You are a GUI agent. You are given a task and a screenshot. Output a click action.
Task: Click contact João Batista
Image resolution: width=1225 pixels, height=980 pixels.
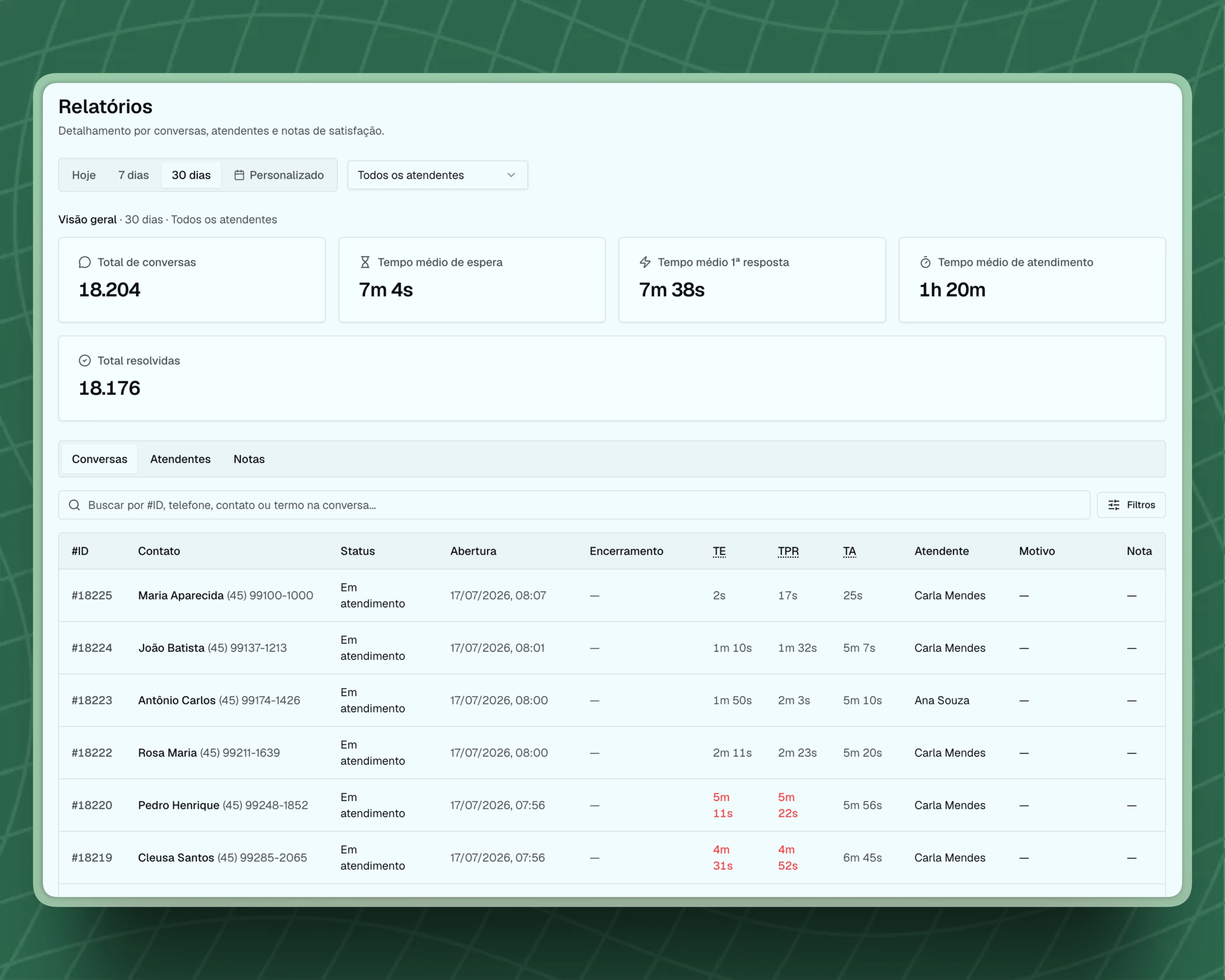(x=171, y=648)
